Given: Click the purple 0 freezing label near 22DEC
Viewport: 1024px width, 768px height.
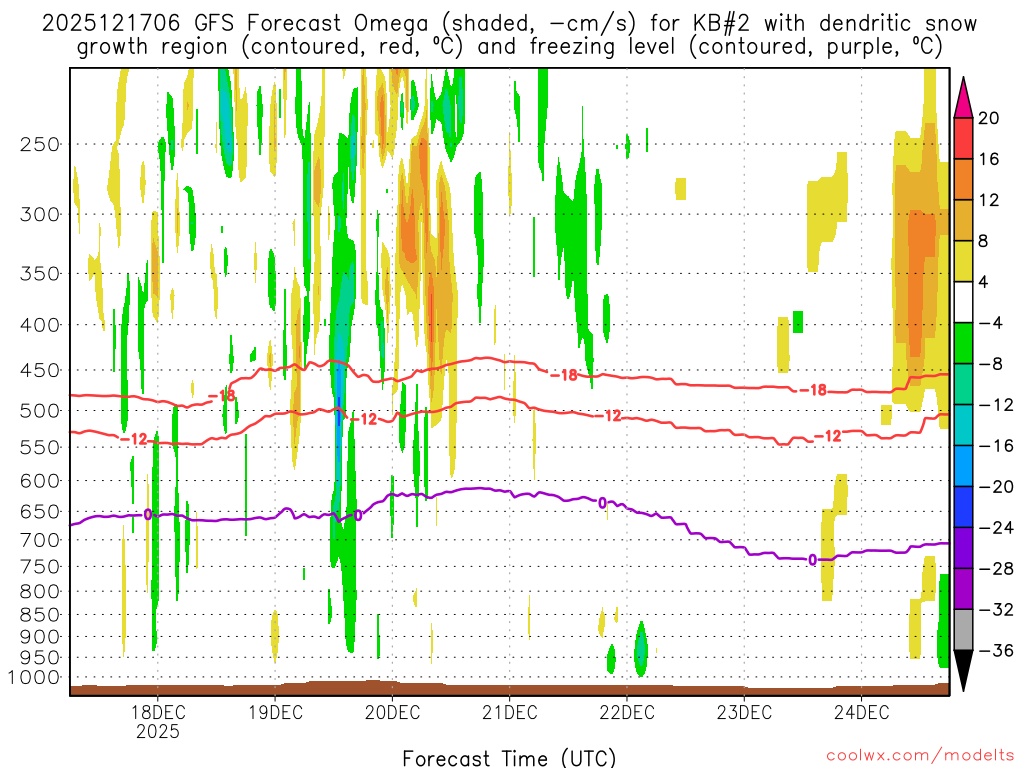Looking at the screenshot, I should [602, 503].
